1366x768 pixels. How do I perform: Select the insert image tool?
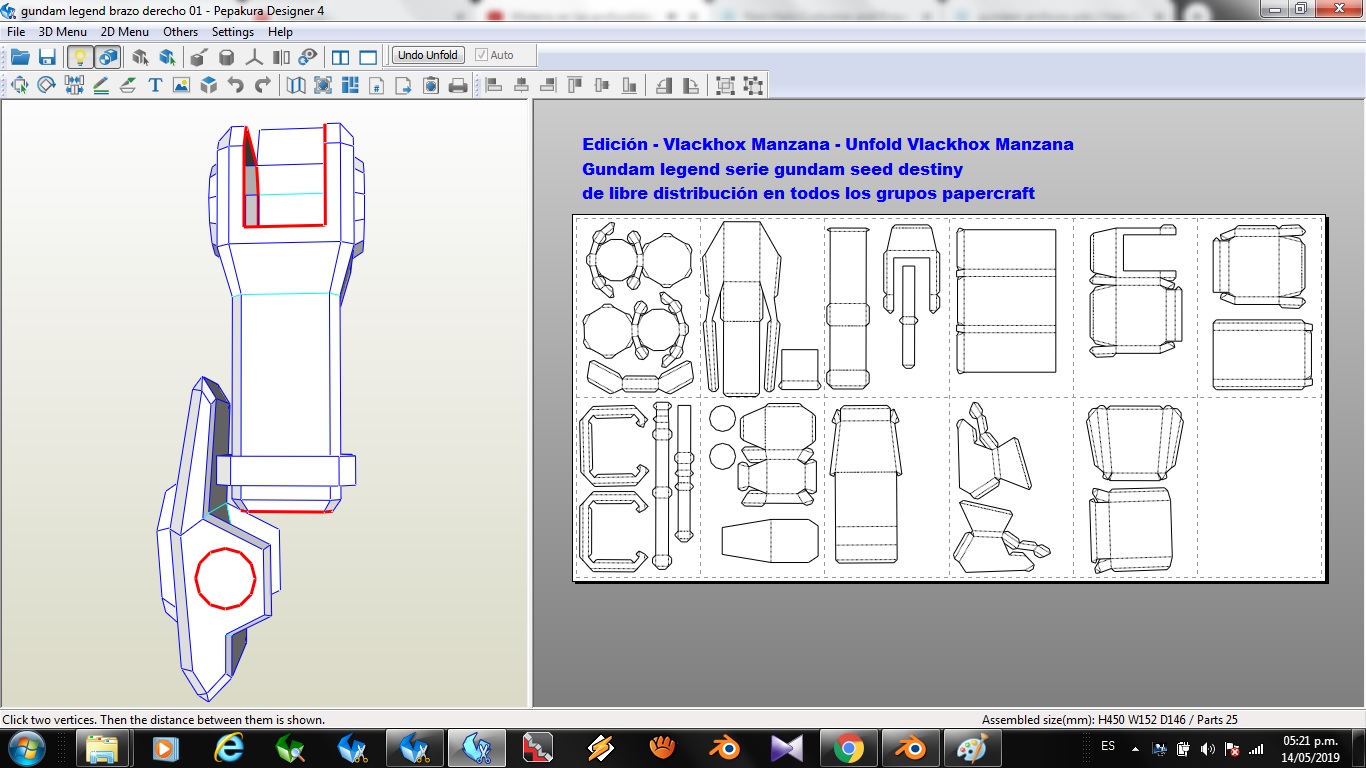(181, 86)
